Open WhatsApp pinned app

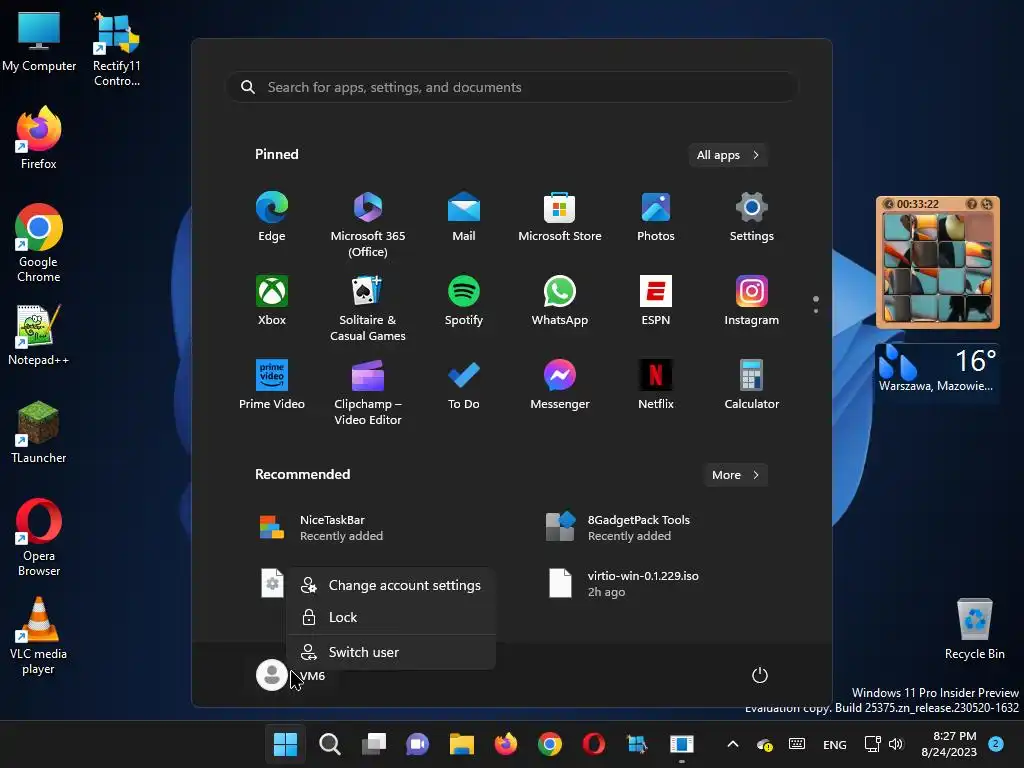(x=560, y=301)
